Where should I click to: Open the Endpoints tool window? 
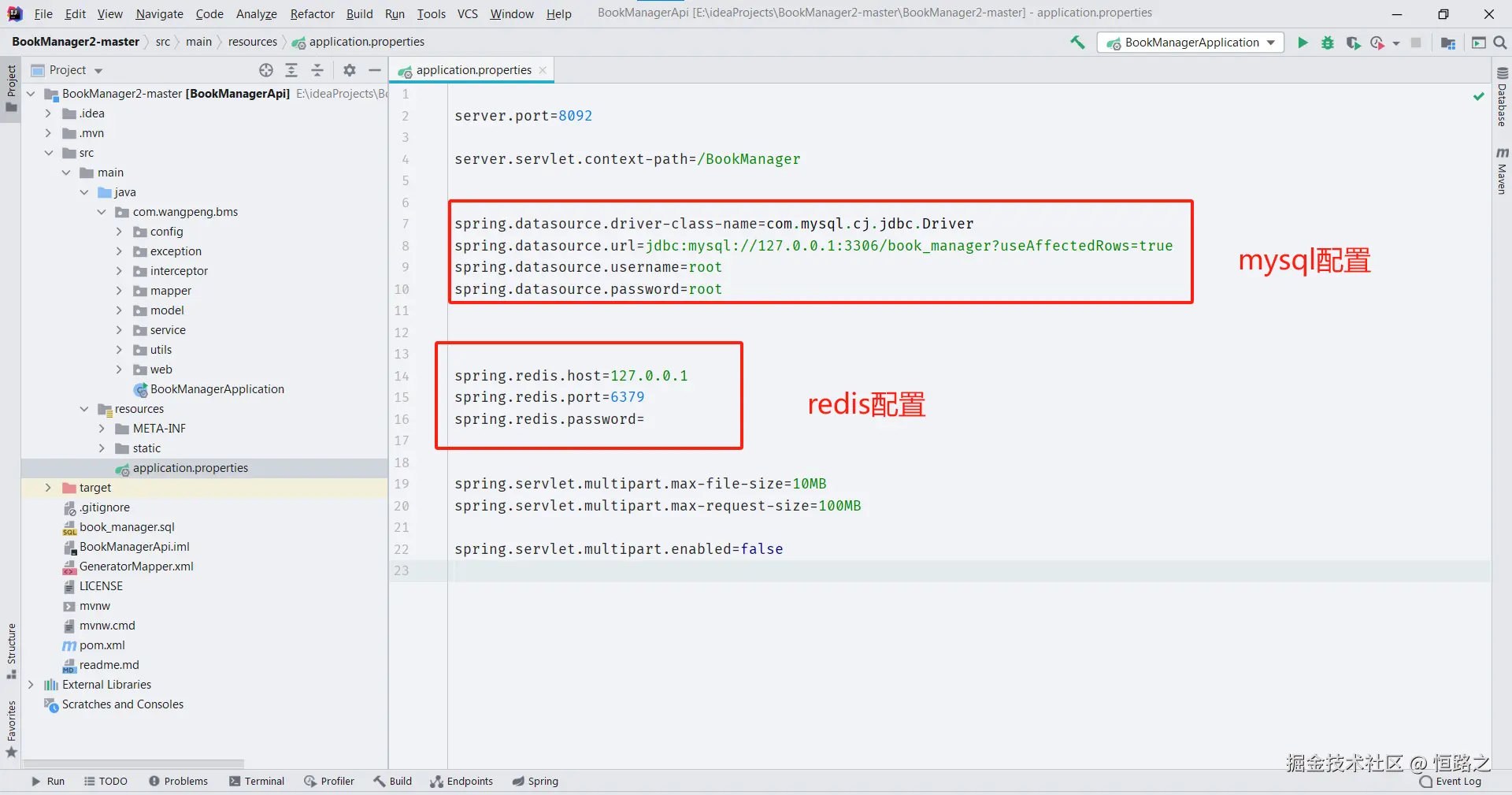click(461, 782)
